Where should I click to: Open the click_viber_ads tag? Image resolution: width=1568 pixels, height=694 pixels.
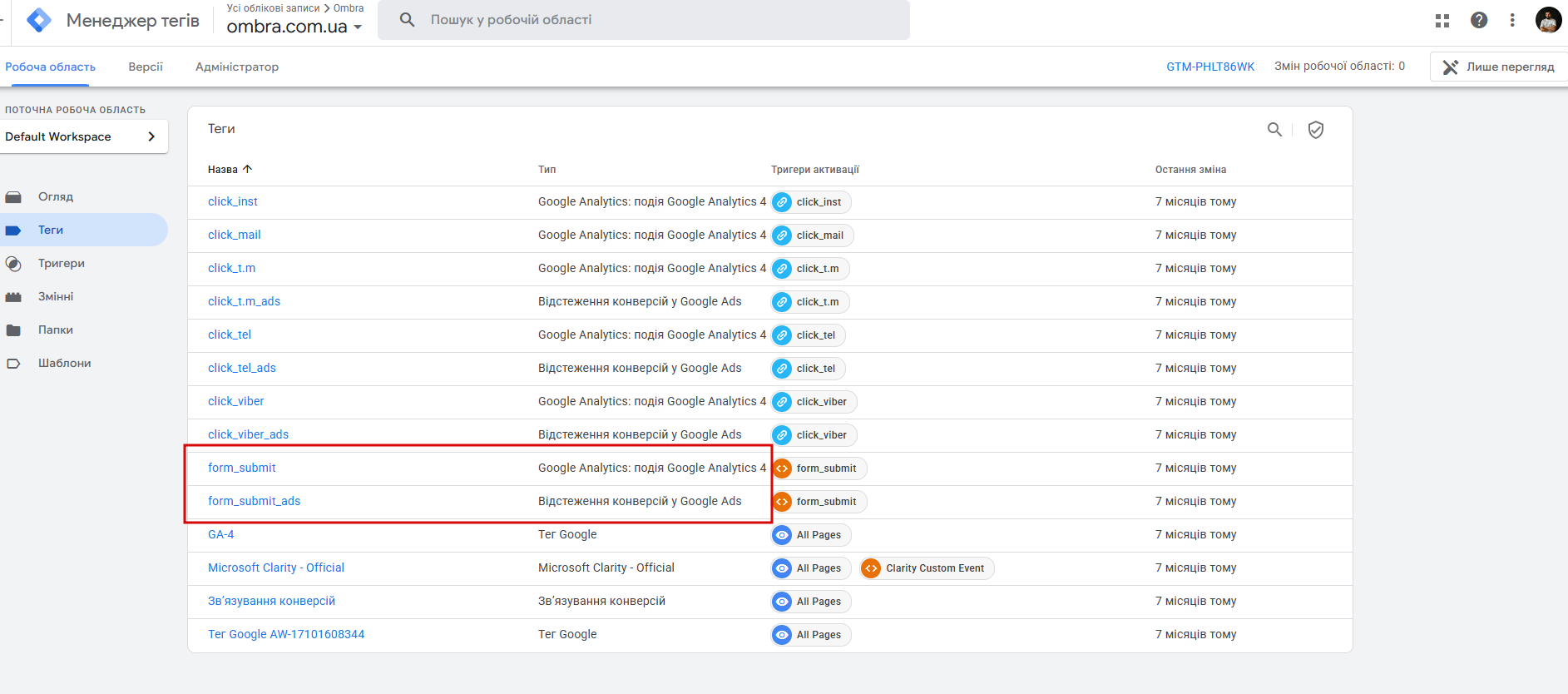249,434
